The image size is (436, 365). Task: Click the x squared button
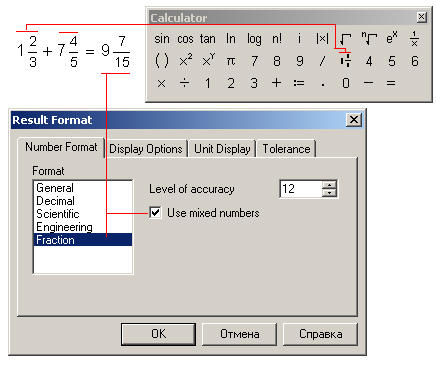(186, 61)
